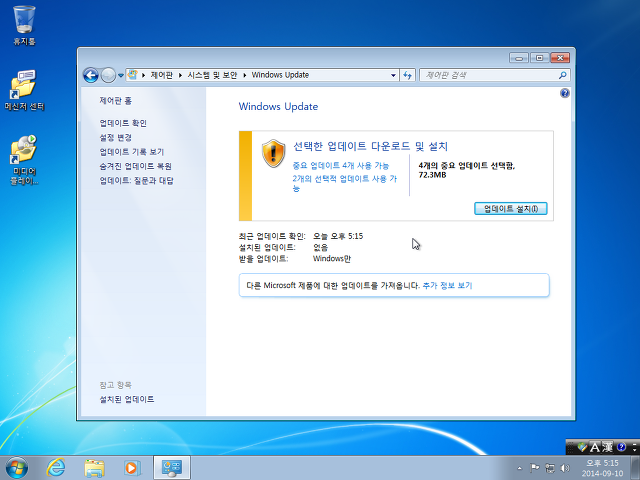
Task: Open 제어판 홈 link in sidebar
Action: (116, 100)
